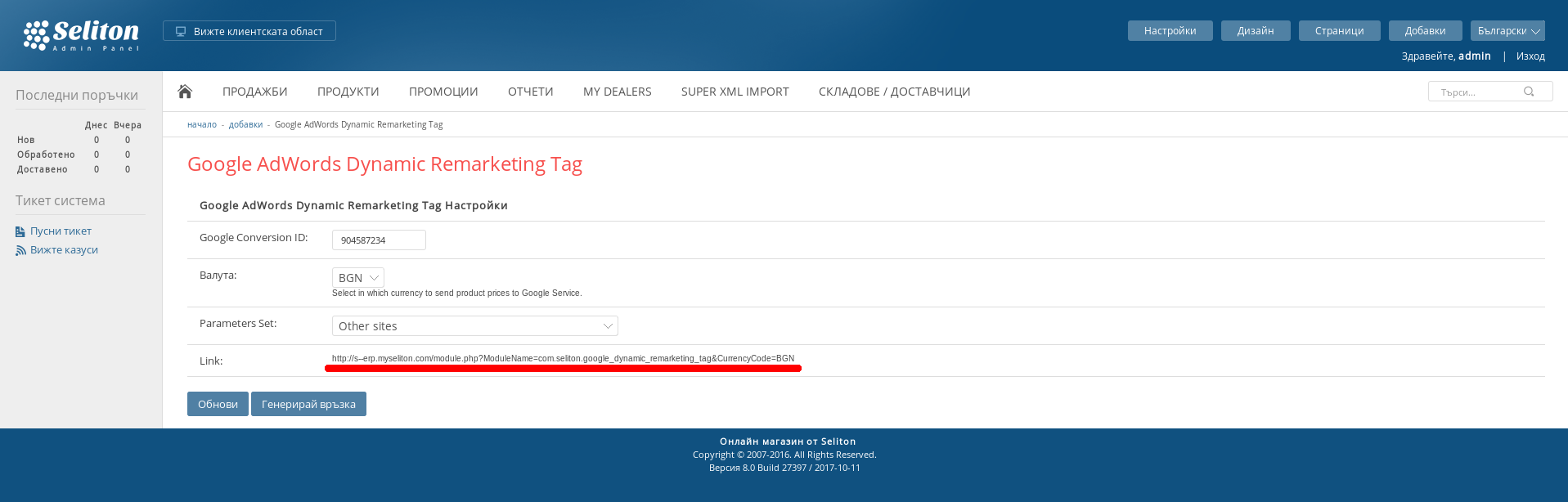Click the Изход logout link

click(1530, 56)
